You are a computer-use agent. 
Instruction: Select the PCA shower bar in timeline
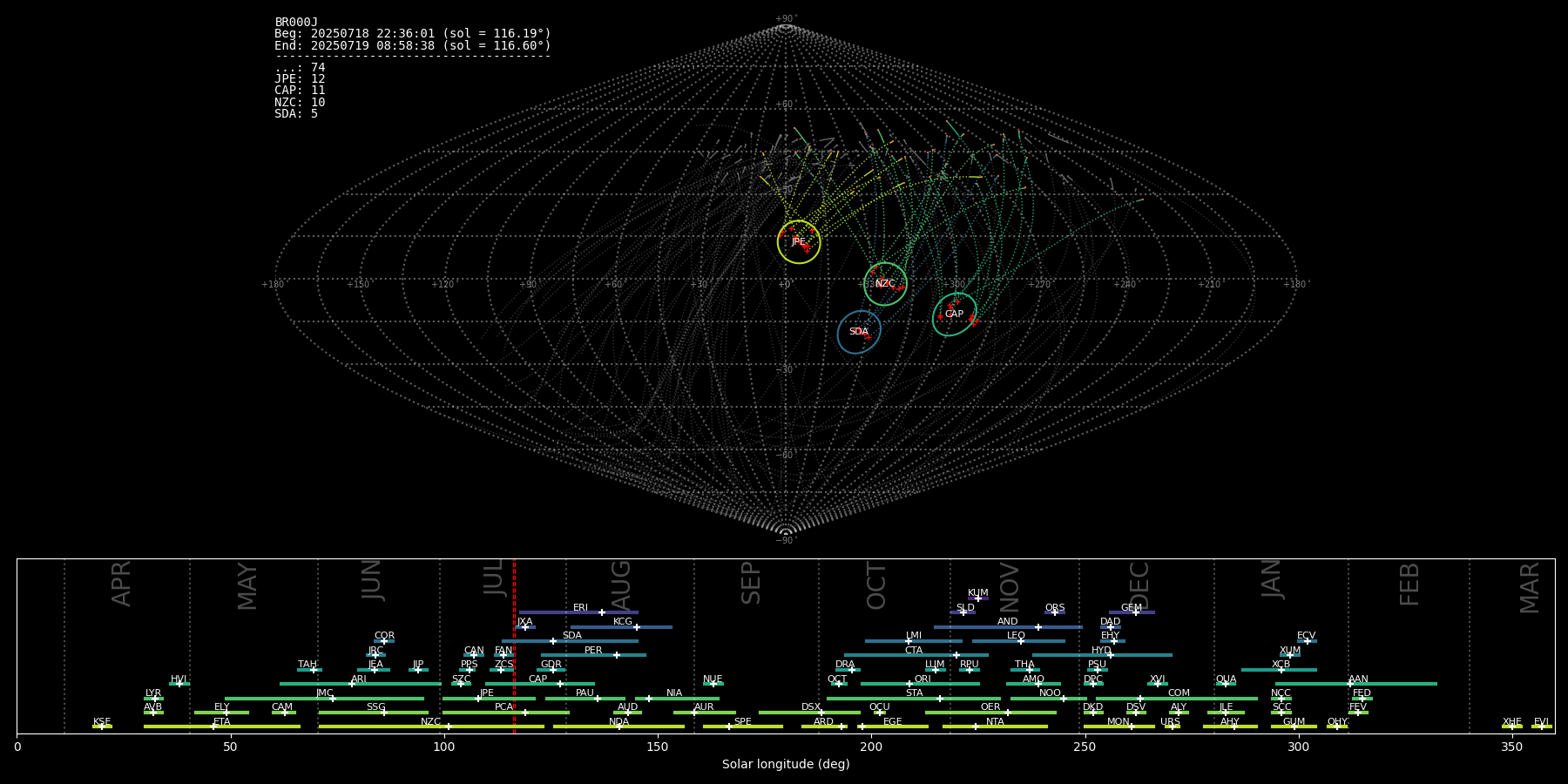[506, 713]
